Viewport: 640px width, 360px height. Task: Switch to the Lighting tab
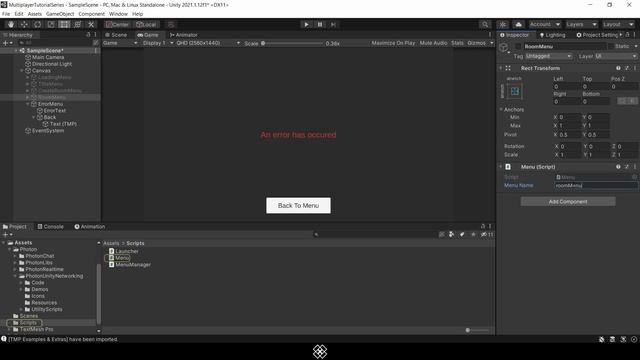[x=552, y=35]
